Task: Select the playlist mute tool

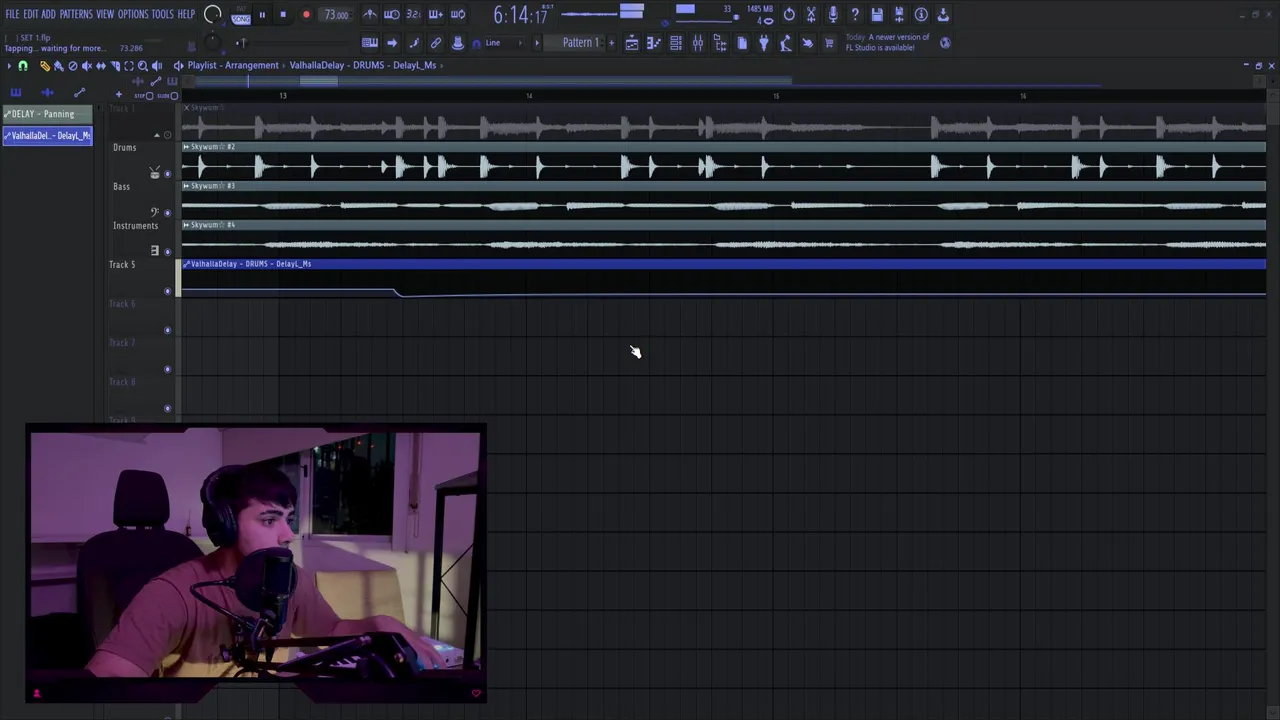Action: coord(87,66)
